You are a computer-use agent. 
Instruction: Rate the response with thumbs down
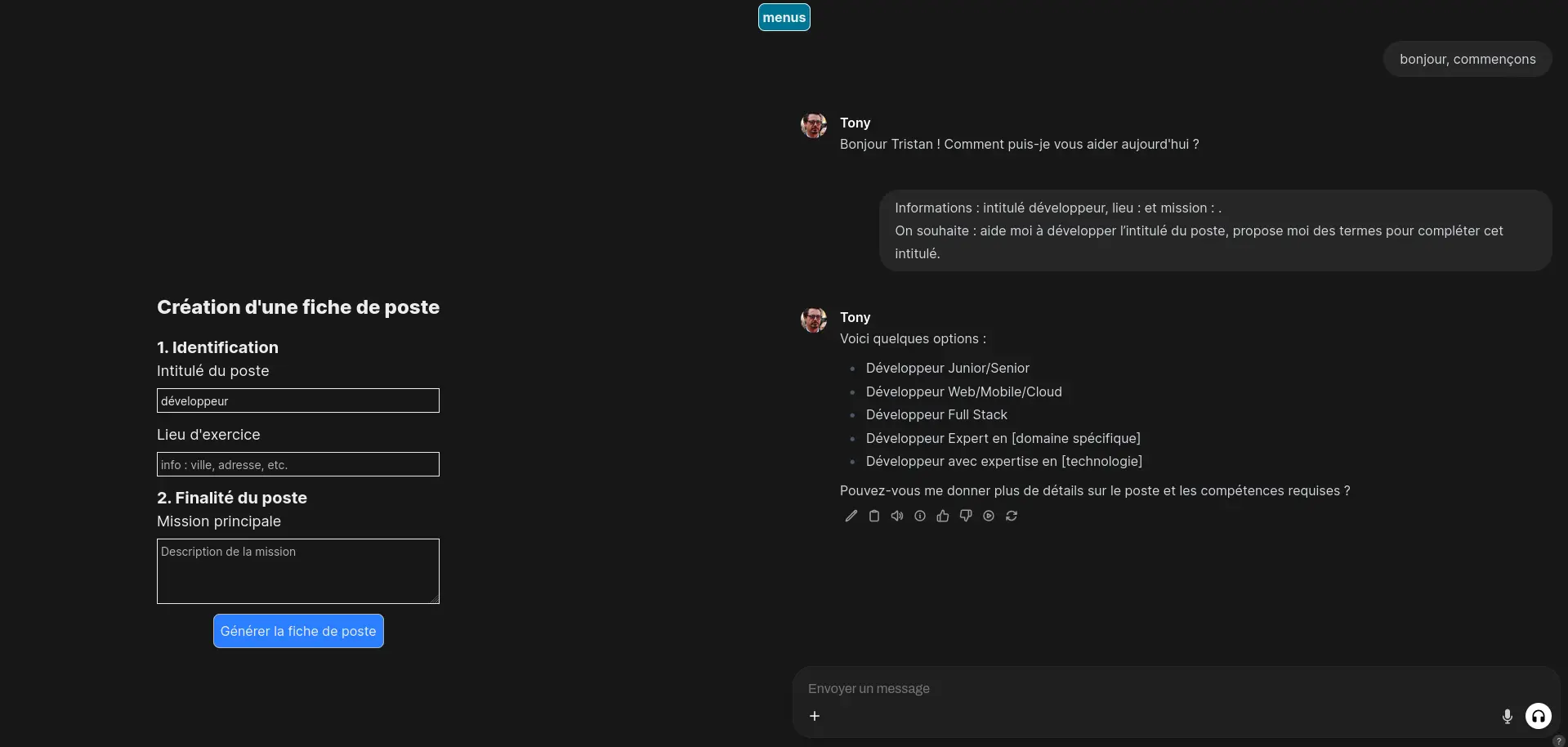click(x=965, y=516)
